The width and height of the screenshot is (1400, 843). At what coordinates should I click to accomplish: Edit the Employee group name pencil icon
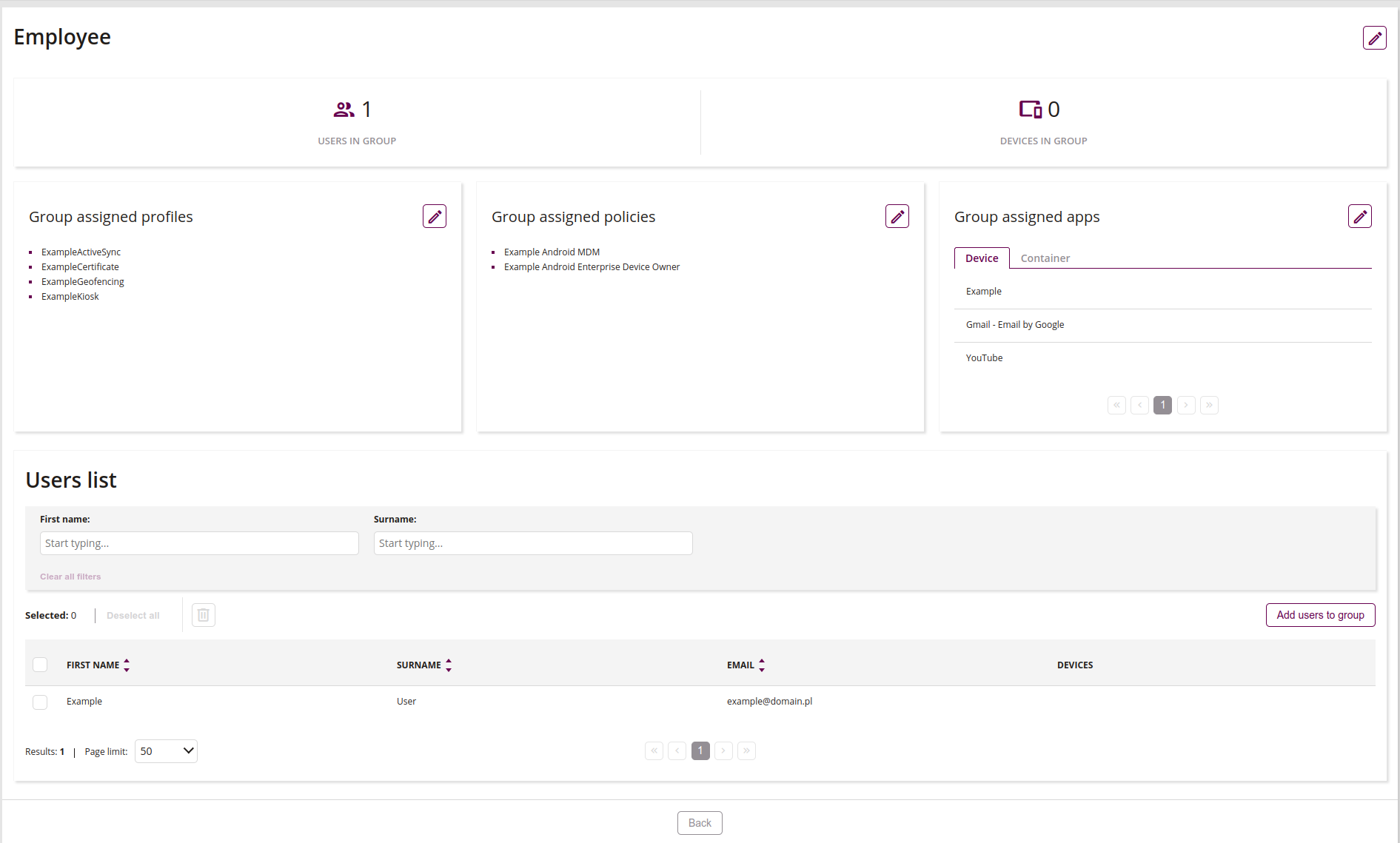coord(1374,38)
